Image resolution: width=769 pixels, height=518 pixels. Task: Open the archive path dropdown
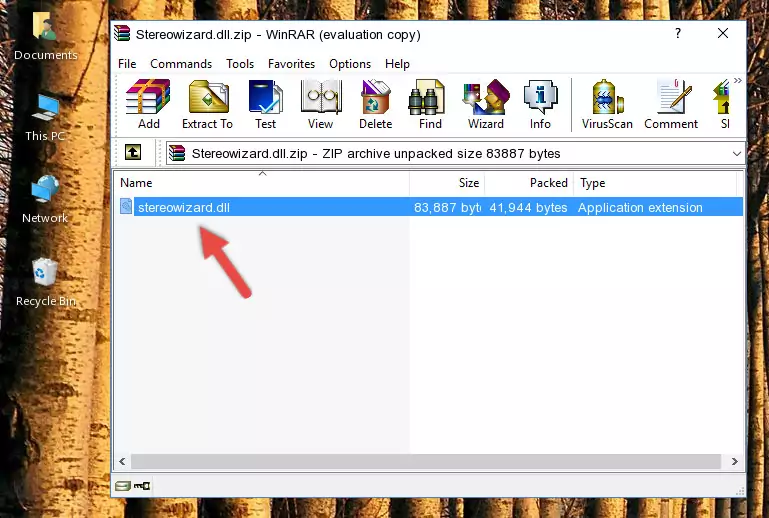736,154
